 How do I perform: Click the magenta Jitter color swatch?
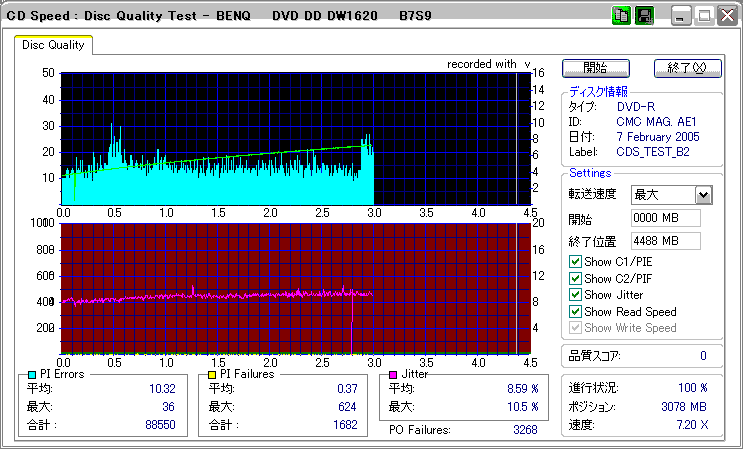393,375
